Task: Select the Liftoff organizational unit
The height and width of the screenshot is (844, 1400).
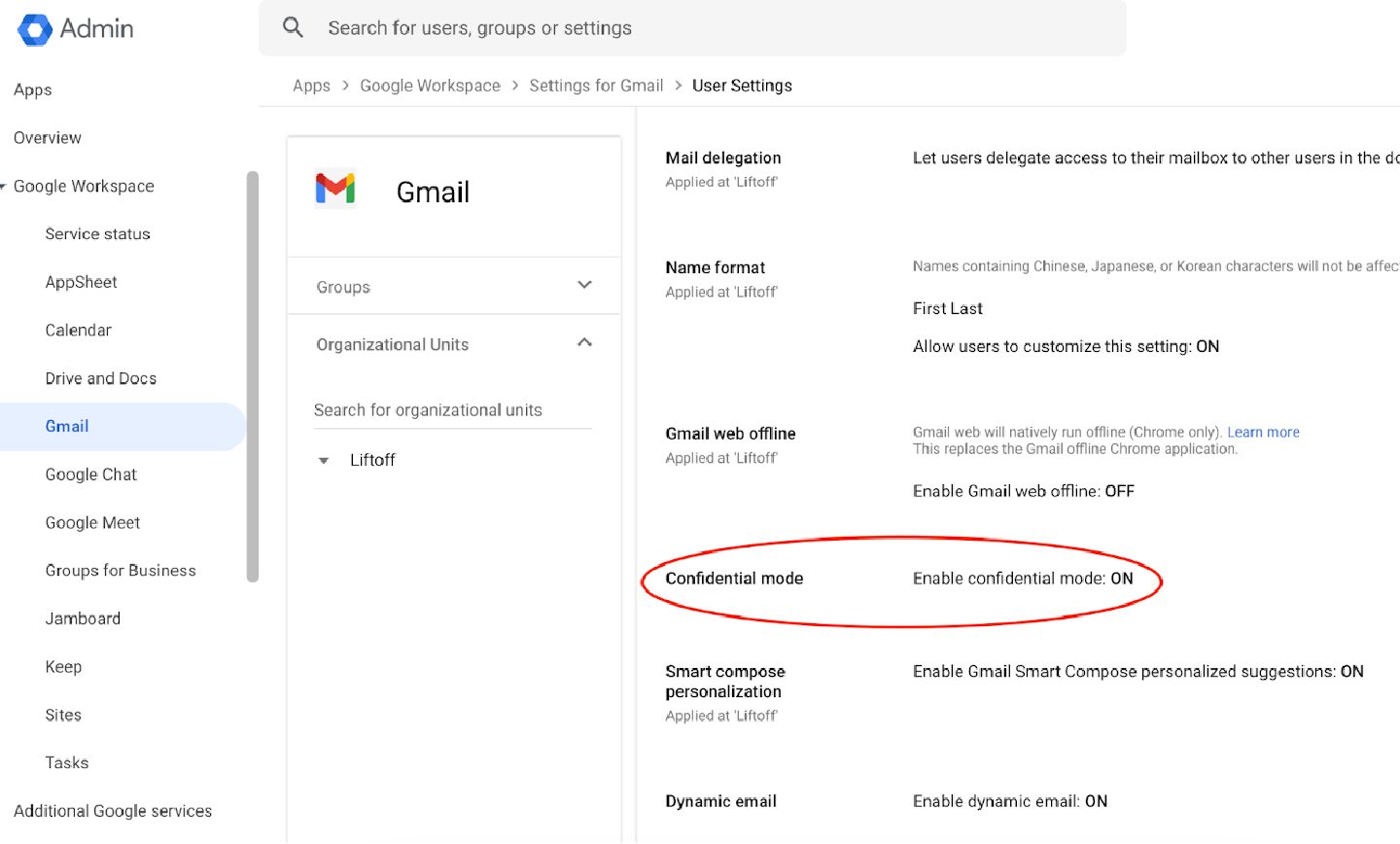Action: click(x=372, y=460)
